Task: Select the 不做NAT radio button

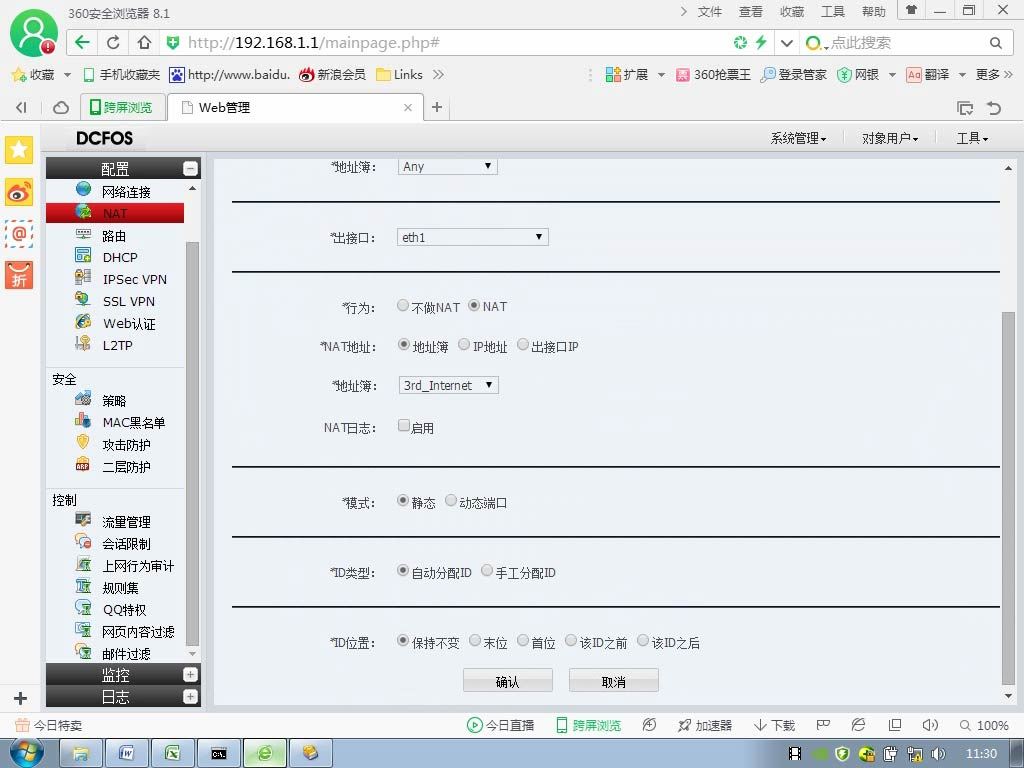Action: pyautogui.click(x=403, y=306)
